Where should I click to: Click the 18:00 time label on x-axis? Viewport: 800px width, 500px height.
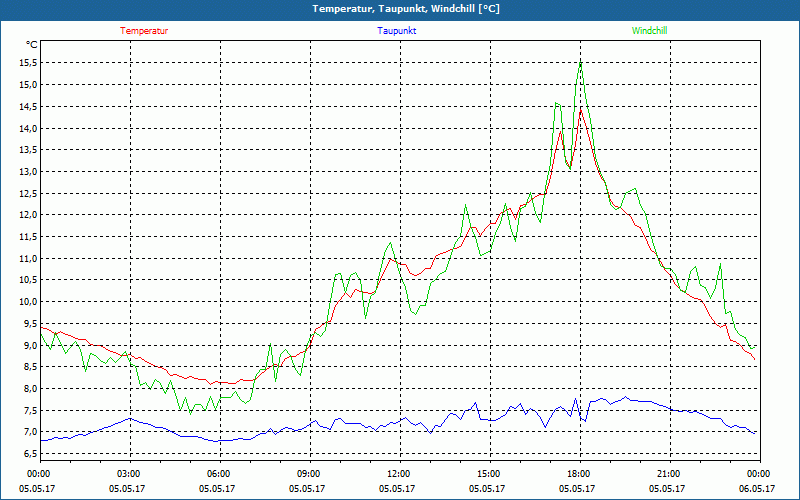581,474
